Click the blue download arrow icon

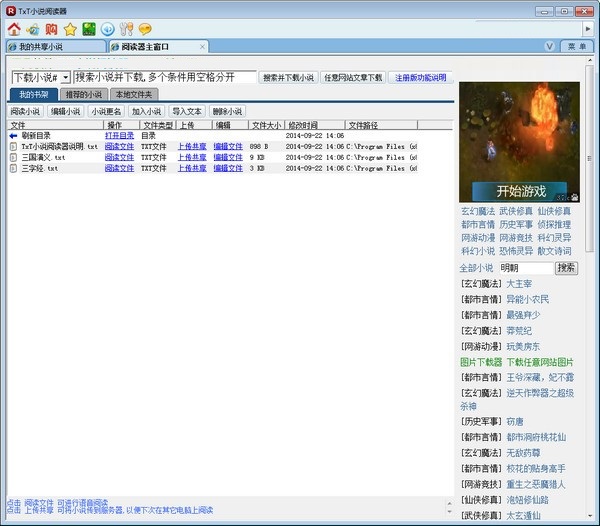tap(108, 29)
